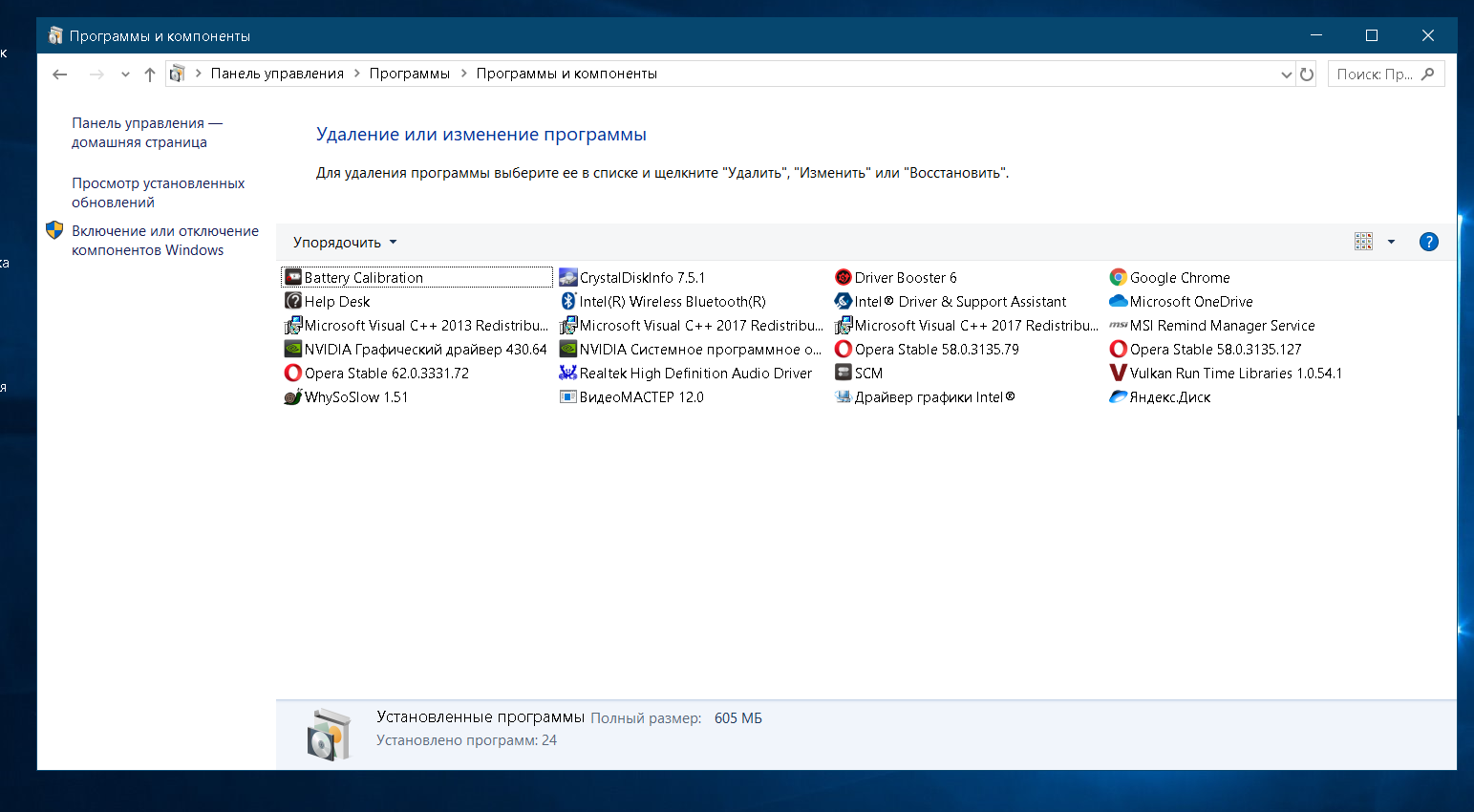Image resolution: width=1474 pixels, height=812 pixels.
Task: Click the Opera Stable 58.0.3135.127 icon
Action: (1119, 349)
